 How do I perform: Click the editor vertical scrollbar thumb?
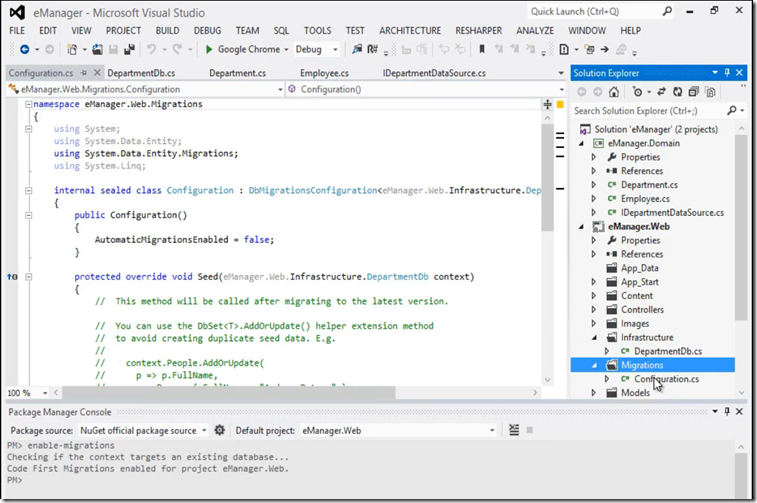(x=547, y=177)
